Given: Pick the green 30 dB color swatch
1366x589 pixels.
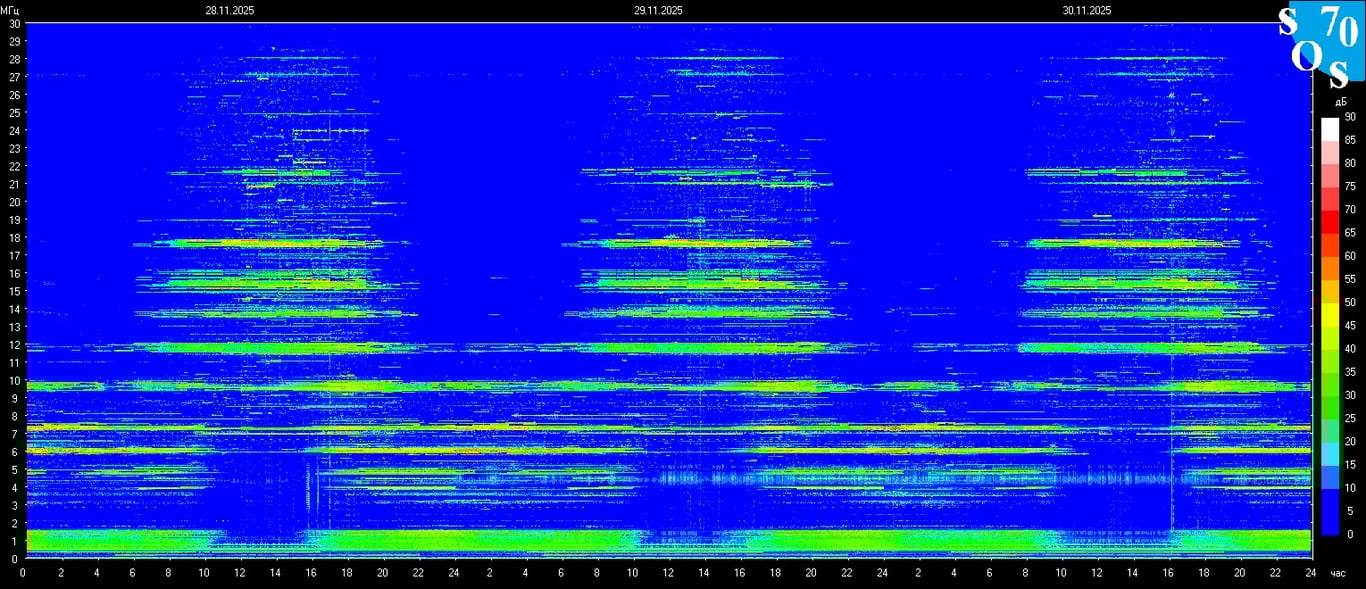Looking at the screenshot, I should [1330, 395].
